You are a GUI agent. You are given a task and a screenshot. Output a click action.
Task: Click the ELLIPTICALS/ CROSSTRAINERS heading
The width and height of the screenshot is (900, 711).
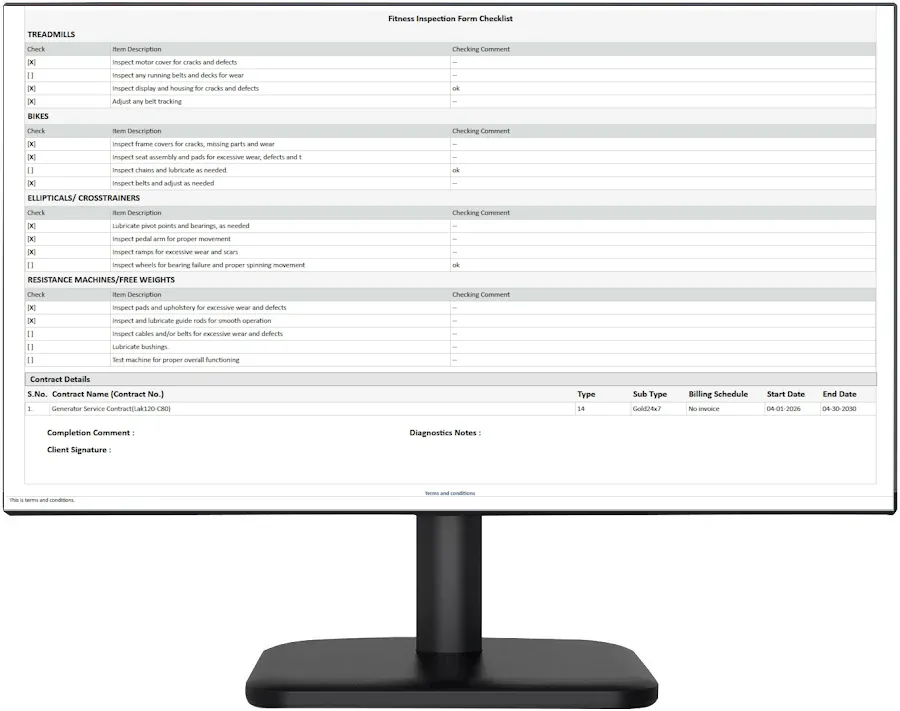84,198
